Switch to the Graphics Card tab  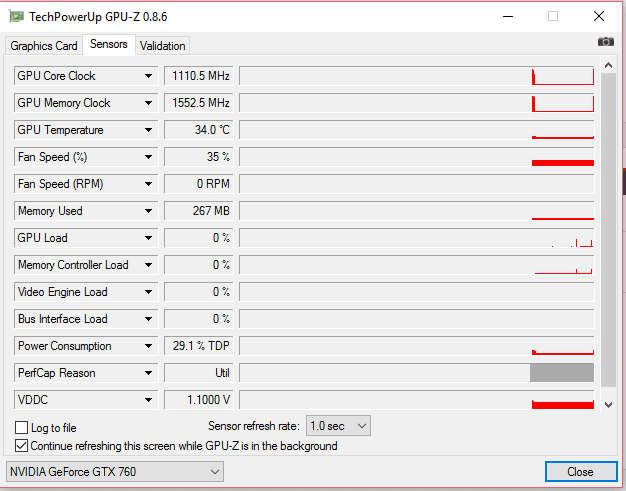tap(44, 46)
